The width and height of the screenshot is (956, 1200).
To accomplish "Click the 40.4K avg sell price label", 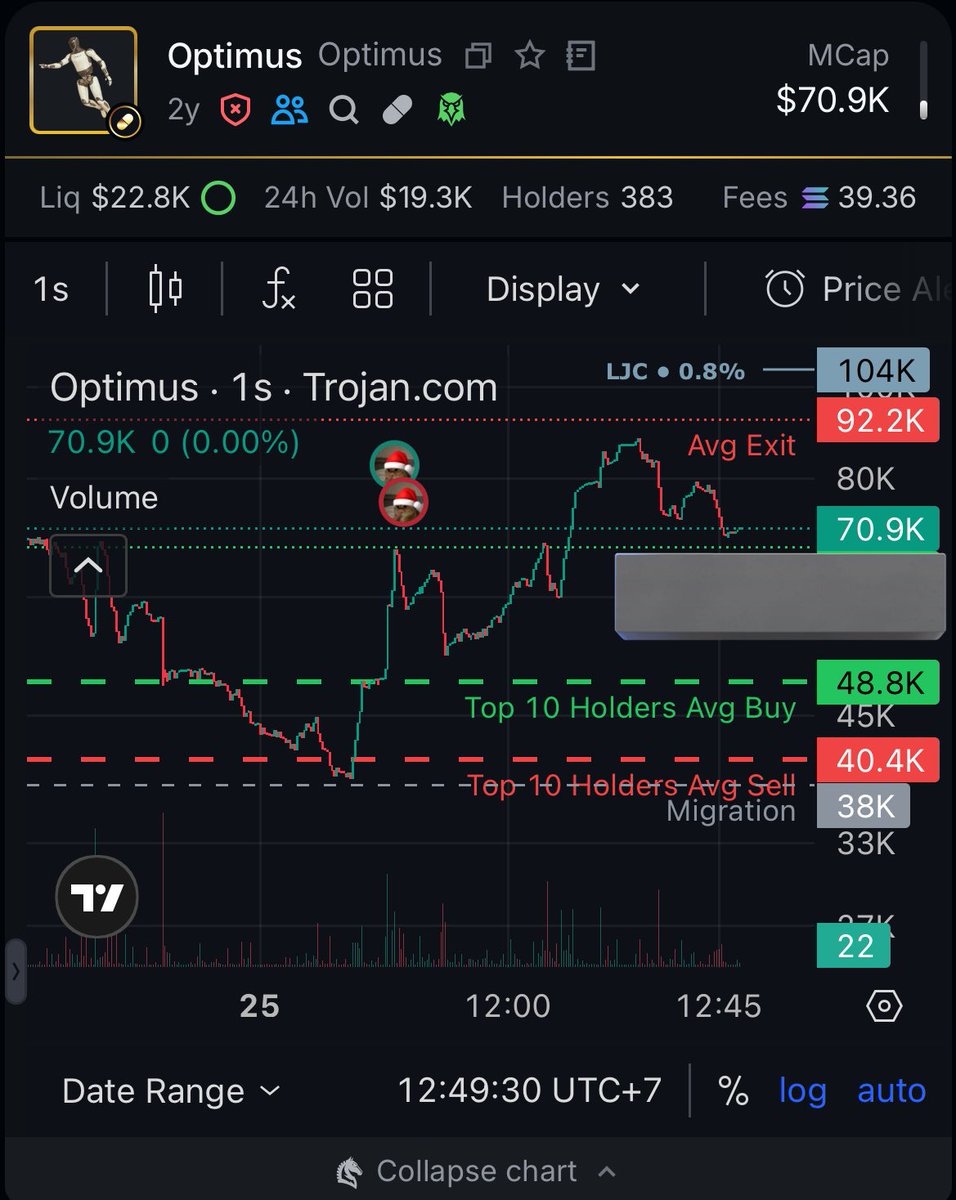I will click(x=878, y=761).
